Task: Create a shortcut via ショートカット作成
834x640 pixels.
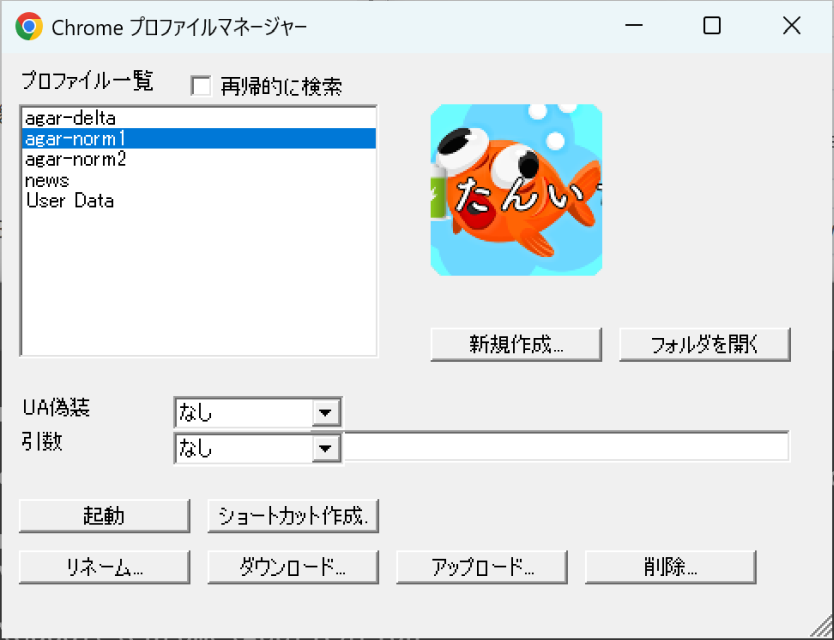Action: coord(292,515)
